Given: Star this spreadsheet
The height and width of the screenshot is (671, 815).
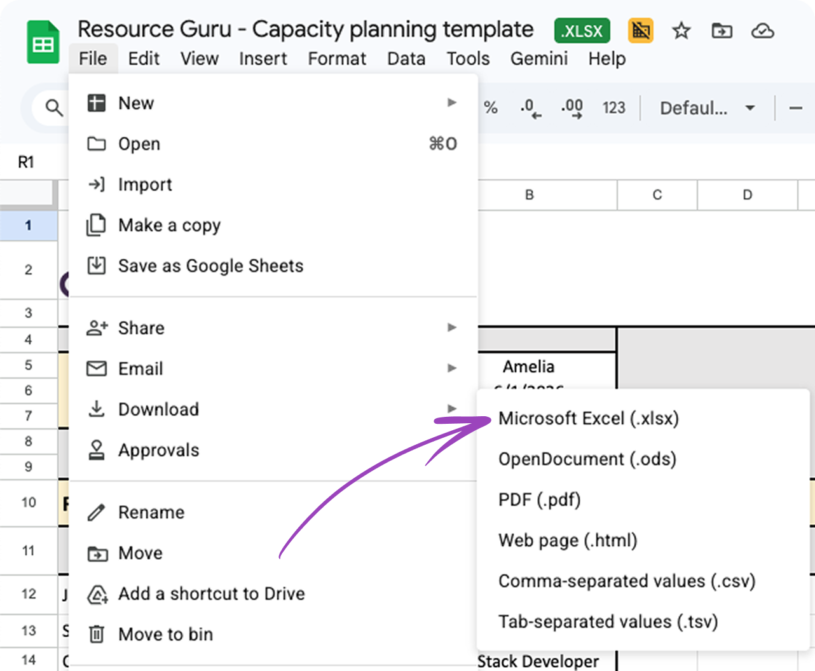Looking at the screenshot, I should click(681, 31).
